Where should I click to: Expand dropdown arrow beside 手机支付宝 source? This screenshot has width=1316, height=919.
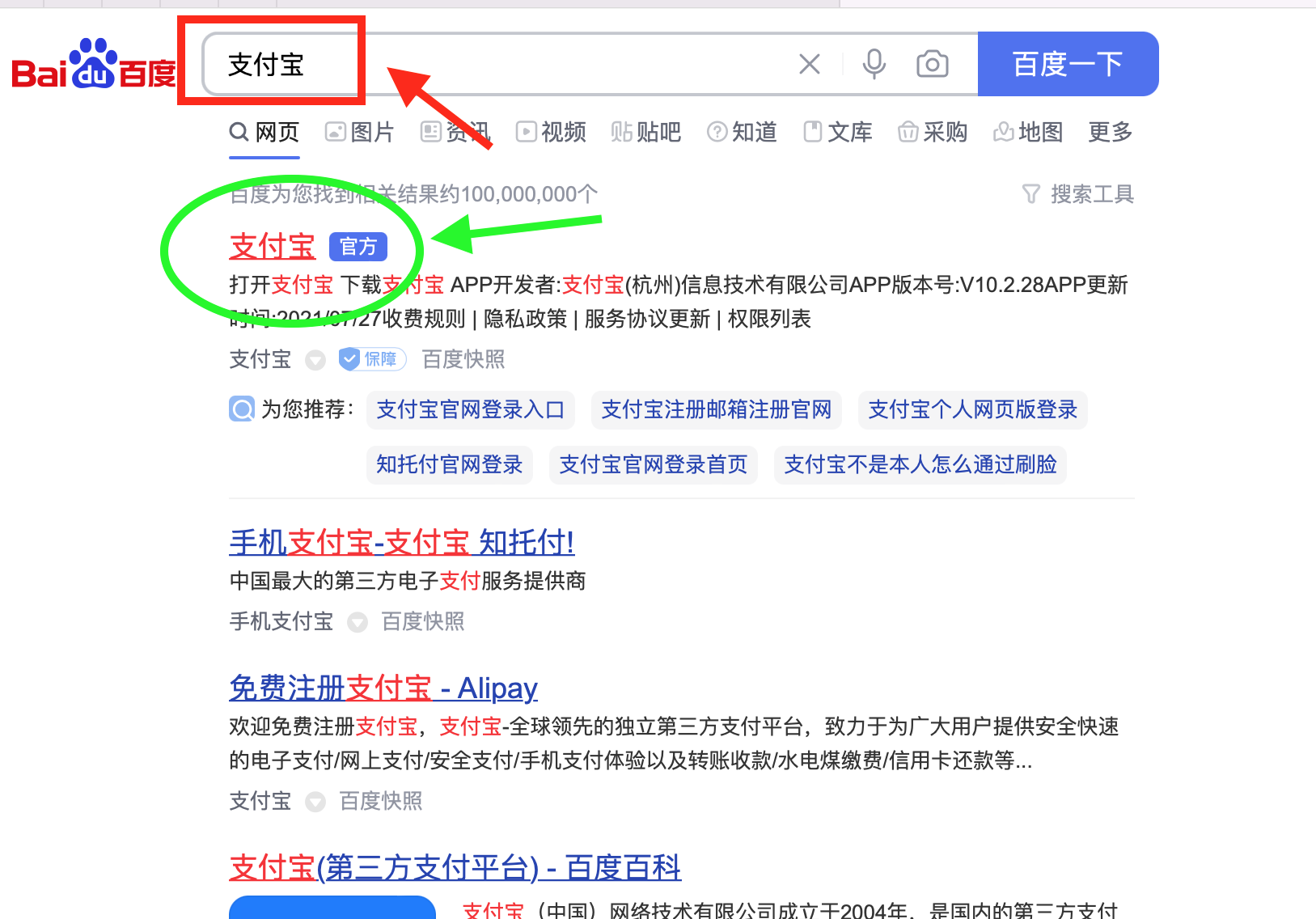coord(358,622)
